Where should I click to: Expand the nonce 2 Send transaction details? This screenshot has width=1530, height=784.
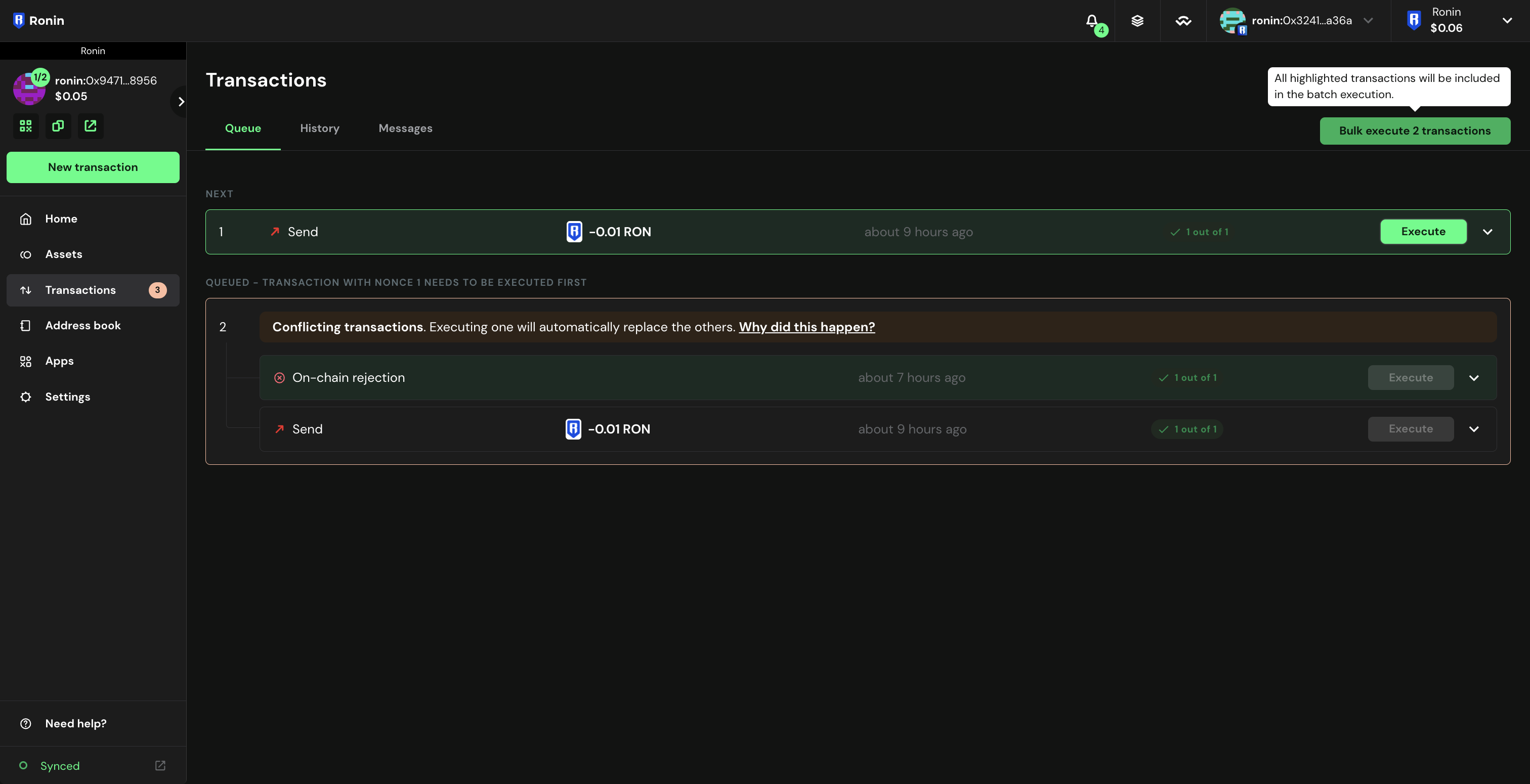[1473, 429]
